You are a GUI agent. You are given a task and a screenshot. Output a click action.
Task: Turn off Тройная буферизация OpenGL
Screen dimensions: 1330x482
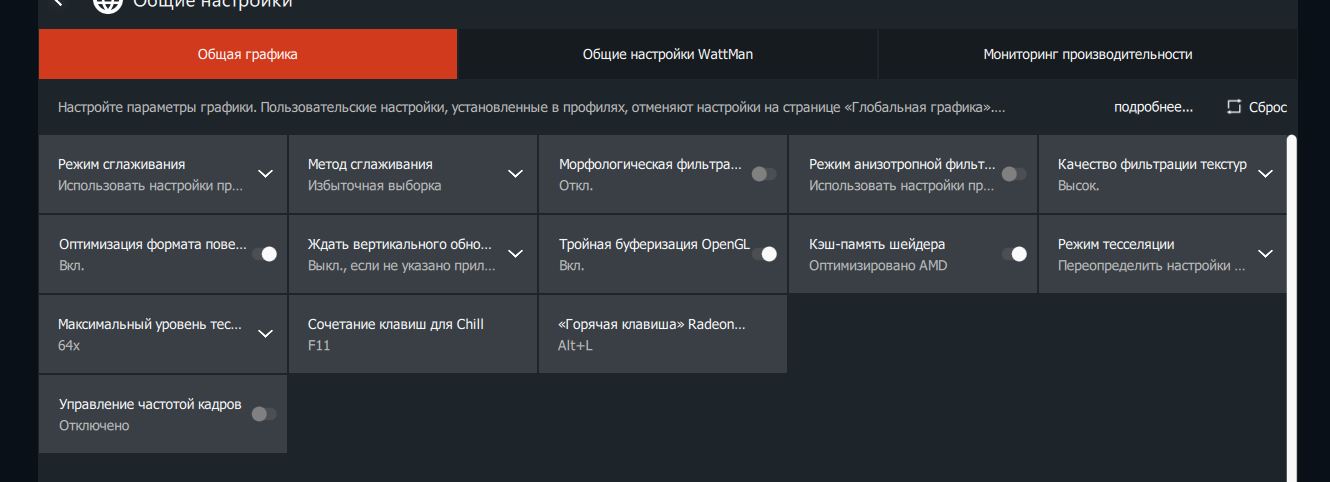tap(764, 254)
